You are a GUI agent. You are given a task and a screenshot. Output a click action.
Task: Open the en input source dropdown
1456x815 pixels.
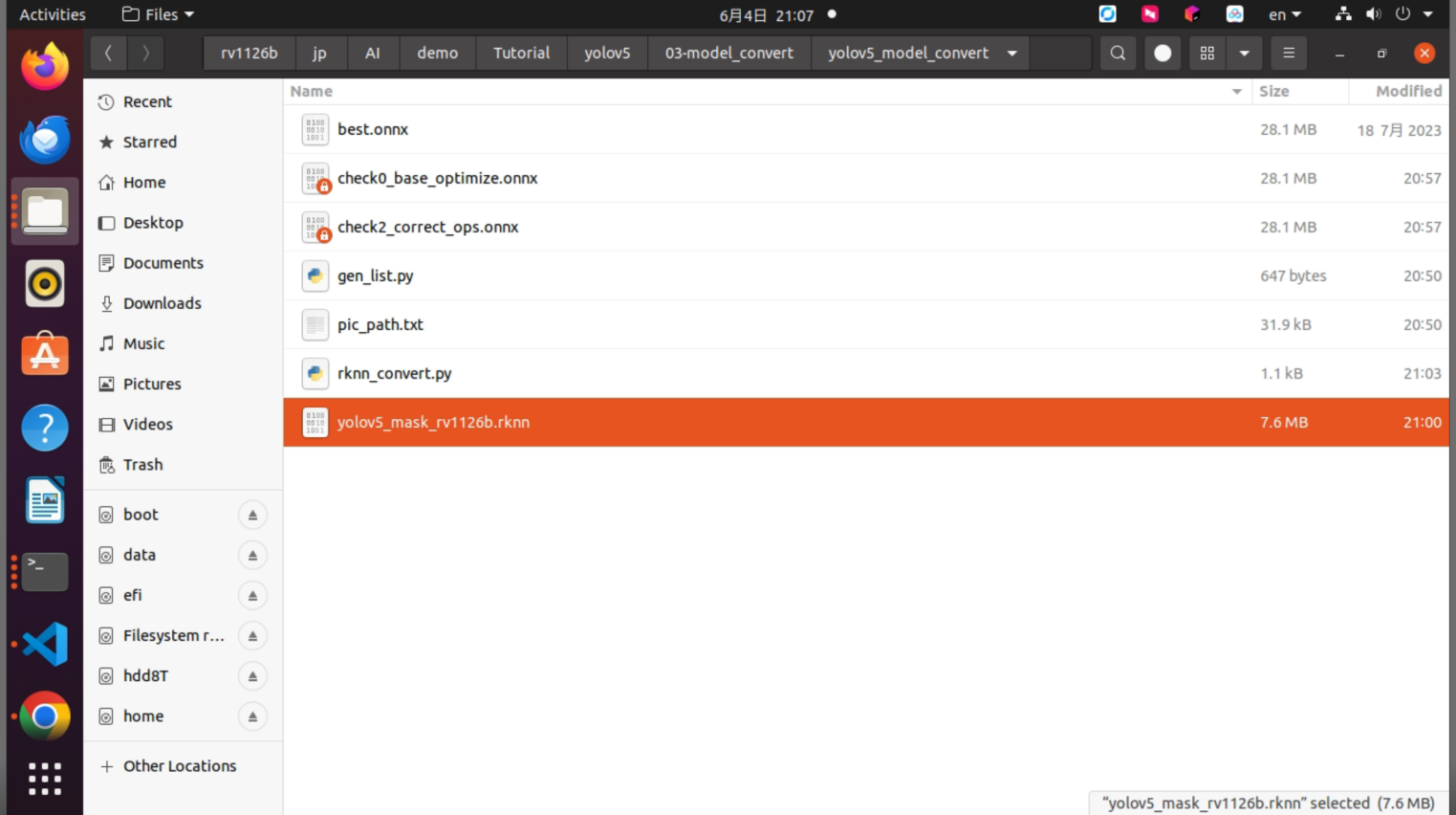pyautogui.click(x=1285, y=14)
